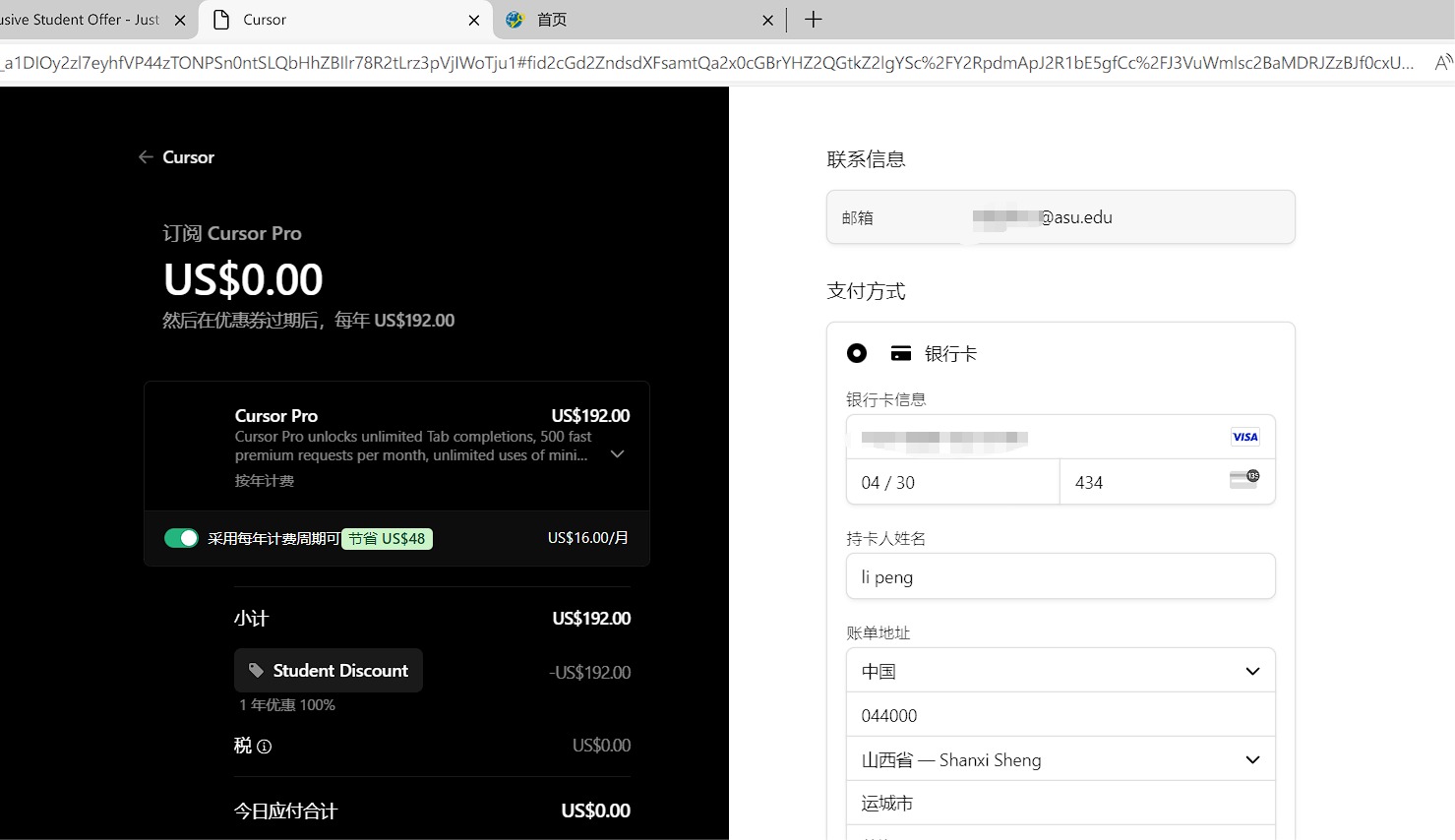Toggle the annual billing switch
Viewport: 1455px width, 840px height.
click(x=181, y=538)
